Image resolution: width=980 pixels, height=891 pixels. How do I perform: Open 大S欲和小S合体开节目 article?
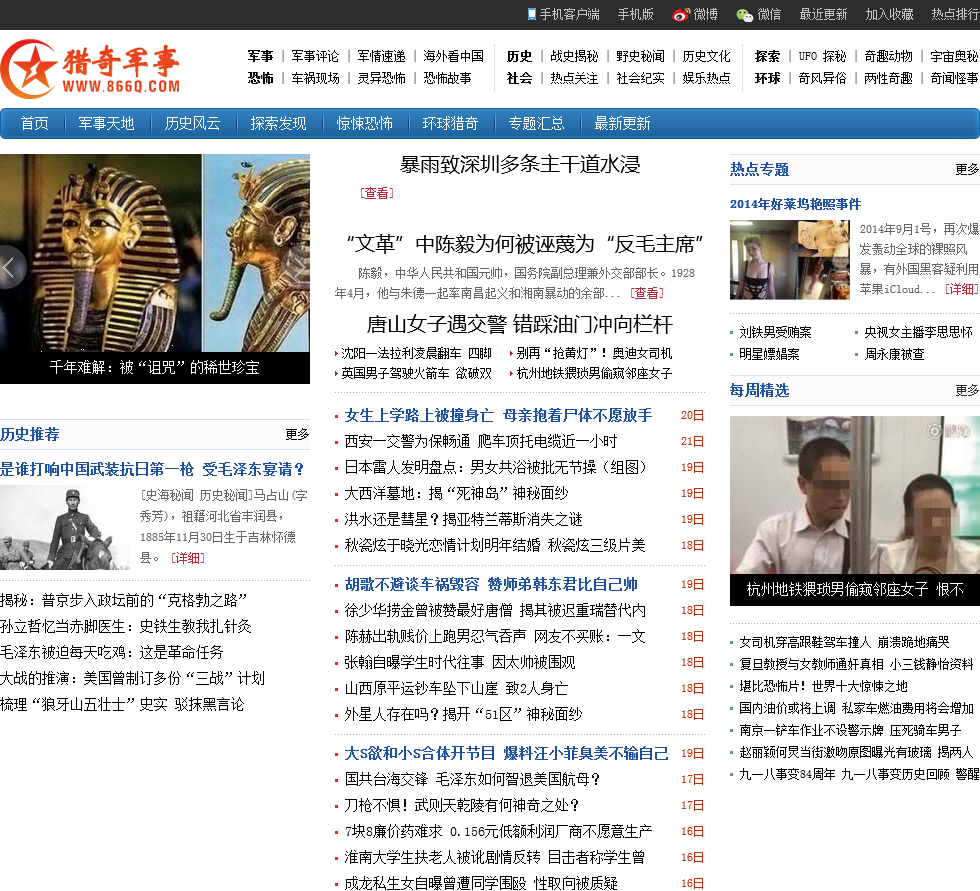(x=506, y=754)
